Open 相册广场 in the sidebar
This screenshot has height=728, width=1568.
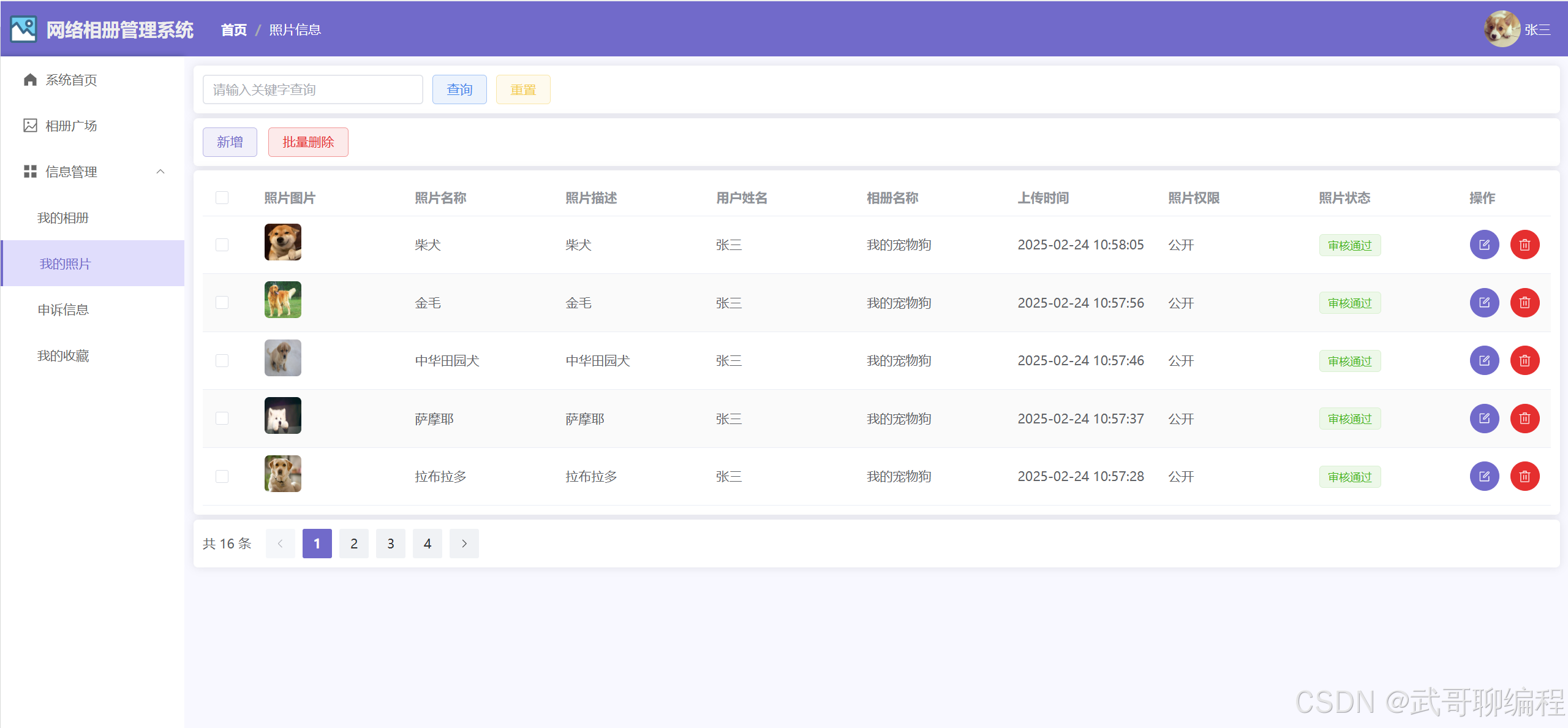(71, 126)
